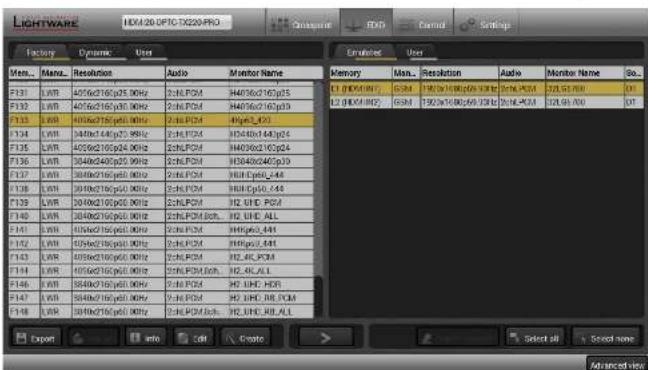The image size is (648, 370).
Task: Click Resolution header in Emulated list
Action: [x=459, y=73]
